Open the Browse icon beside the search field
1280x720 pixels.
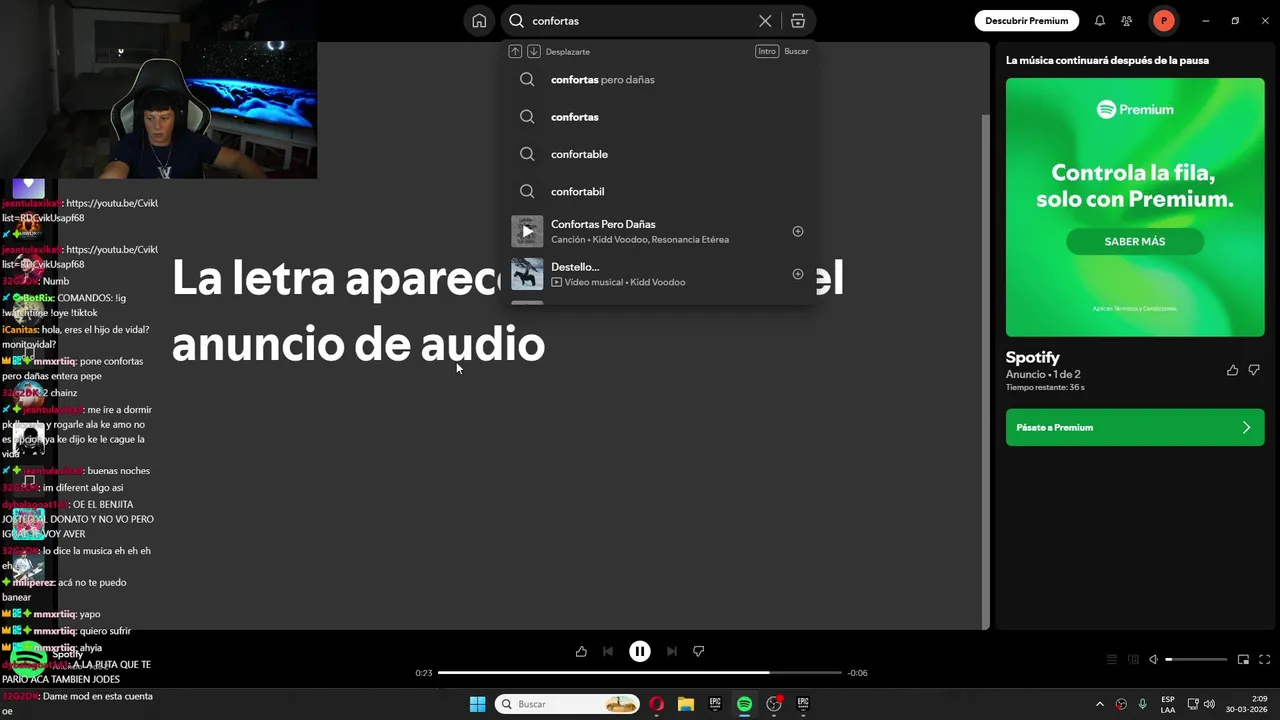797,21
